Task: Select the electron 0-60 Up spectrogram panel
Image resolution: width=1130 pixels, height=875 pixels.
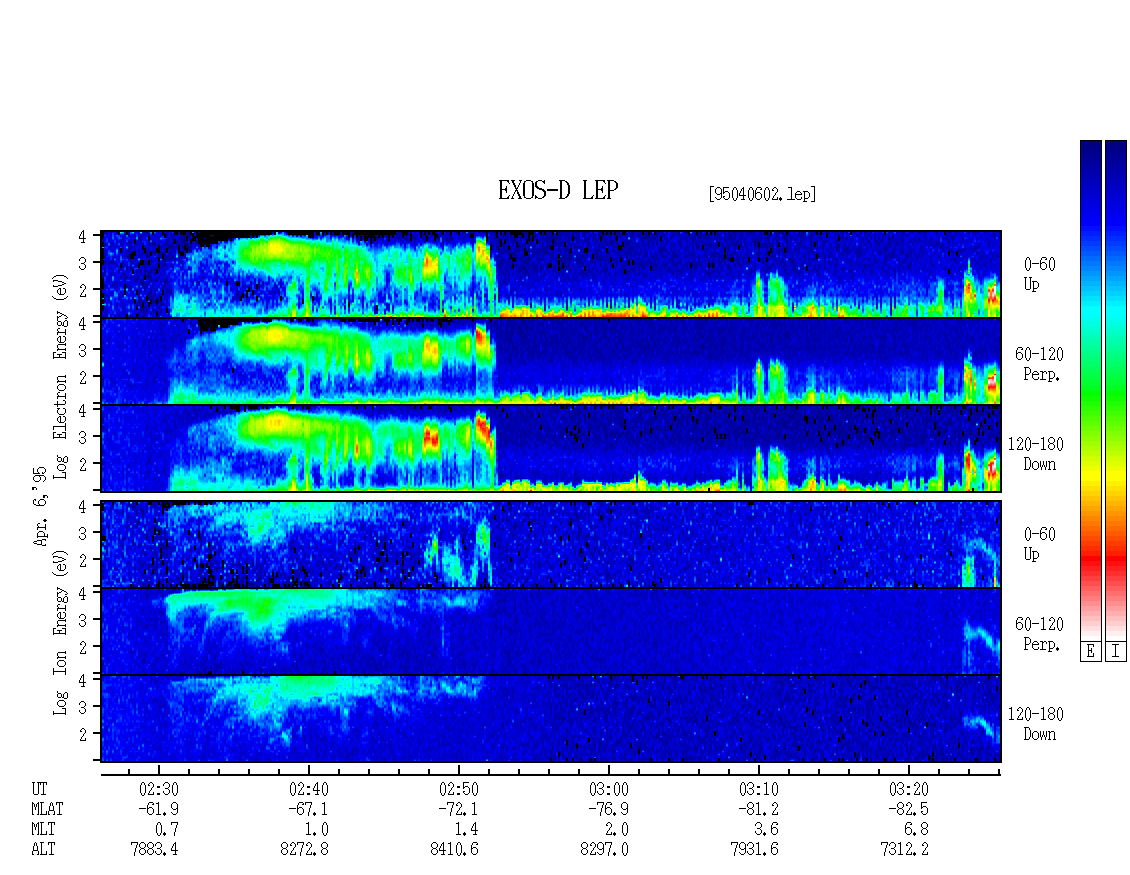Action: pos(551,274)
